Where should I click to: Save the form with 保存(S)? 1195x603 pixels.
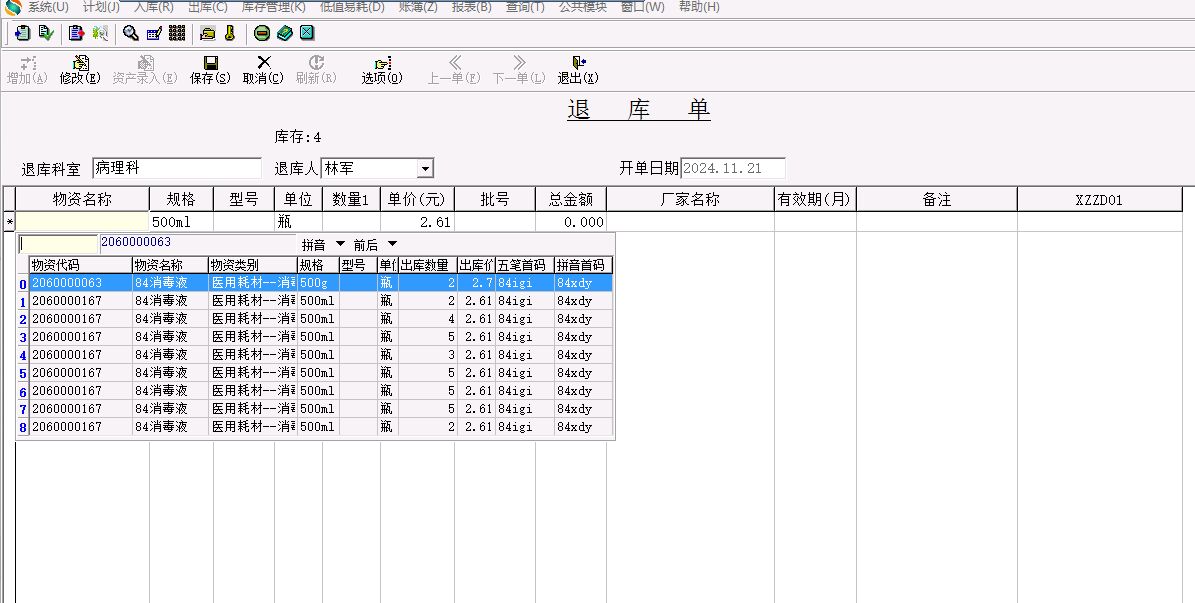pos(210,69)
